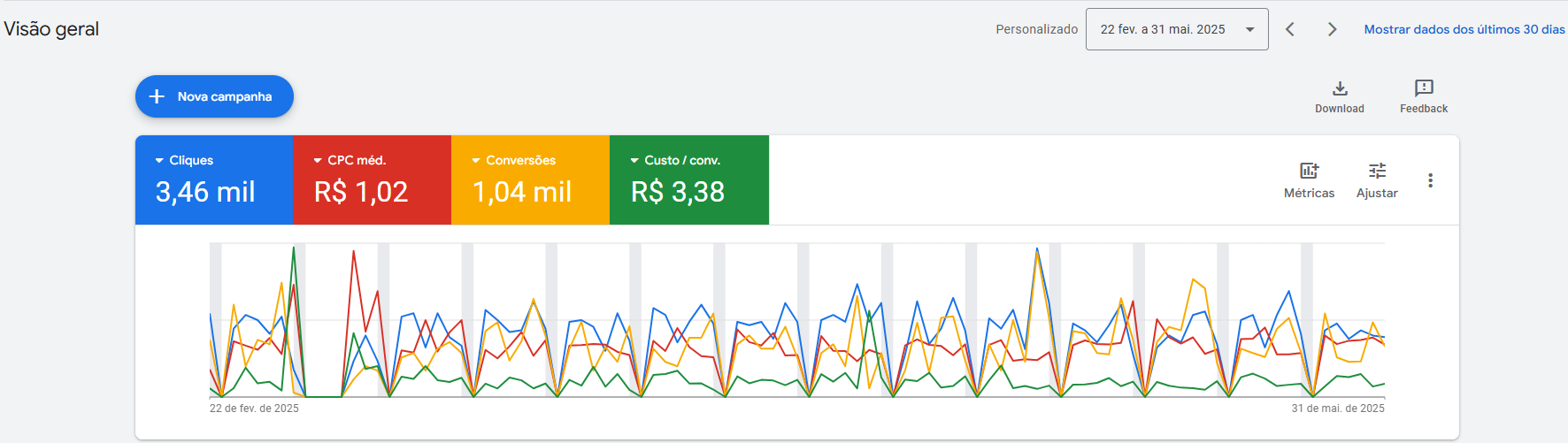Open the Feedback icon
Screen dimensions: 1568x443
click(1423, 88)
